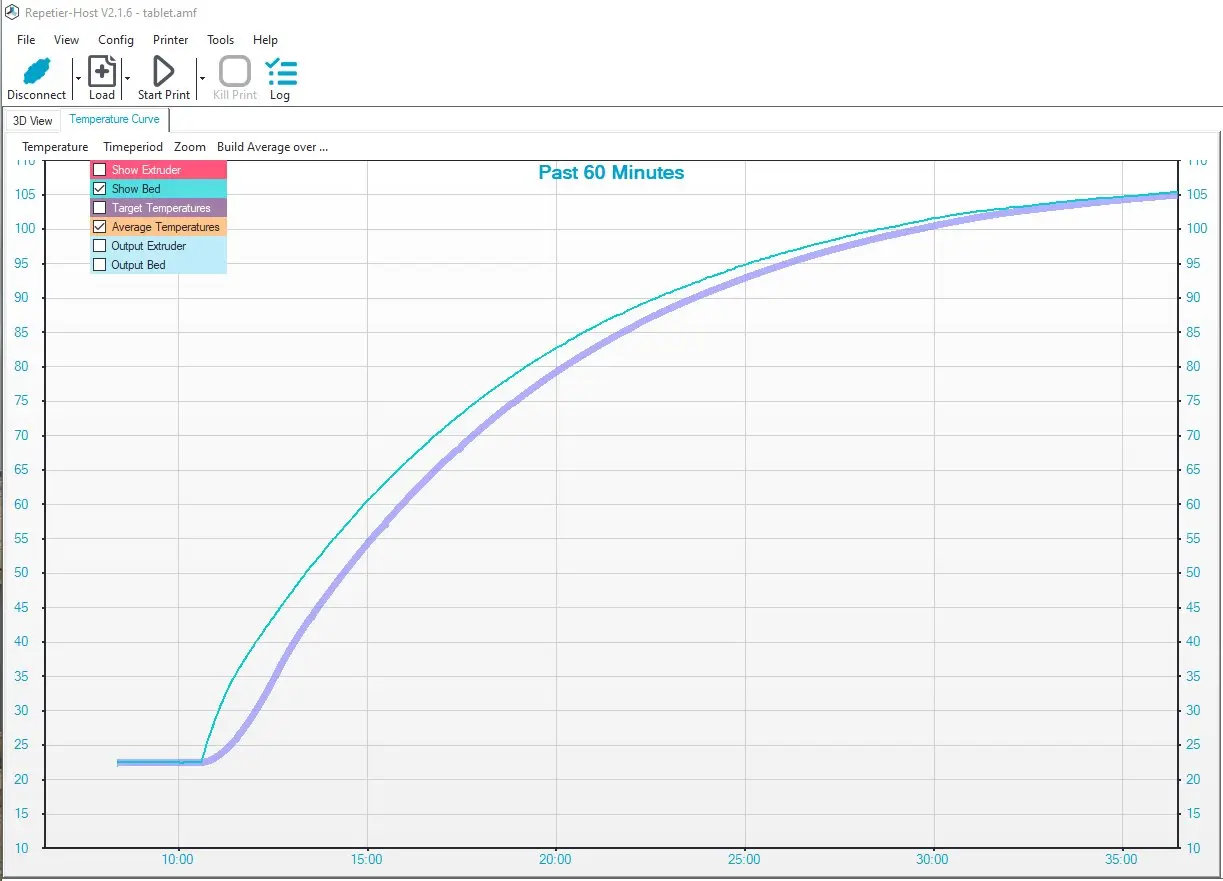Click the Start Print play icon
This screenshot has height=881, width=1223.
click(x=163, y=71)
